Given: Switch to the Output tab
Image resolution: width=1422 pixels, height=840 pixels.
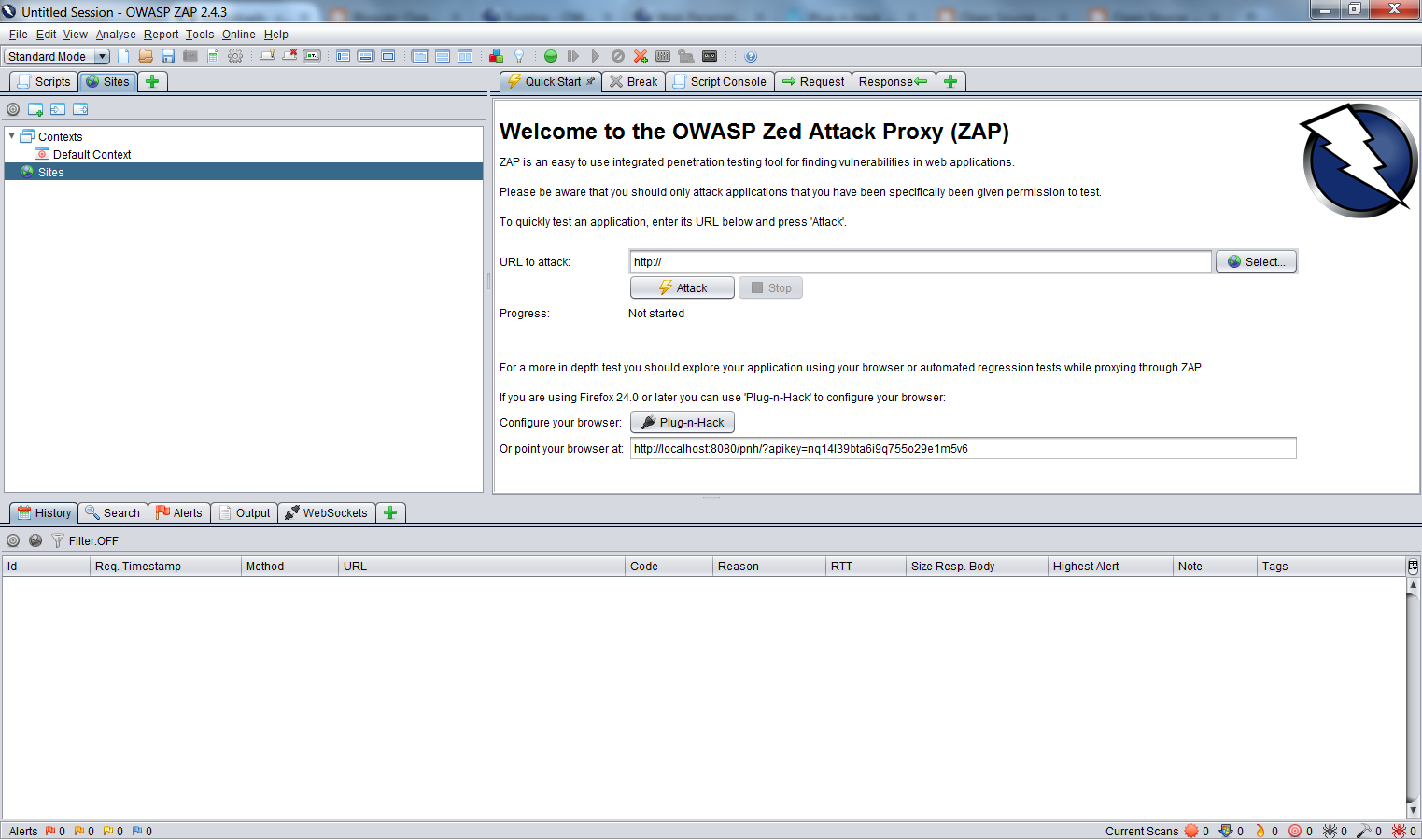Looking at the screenshot, I should (245, 513).
